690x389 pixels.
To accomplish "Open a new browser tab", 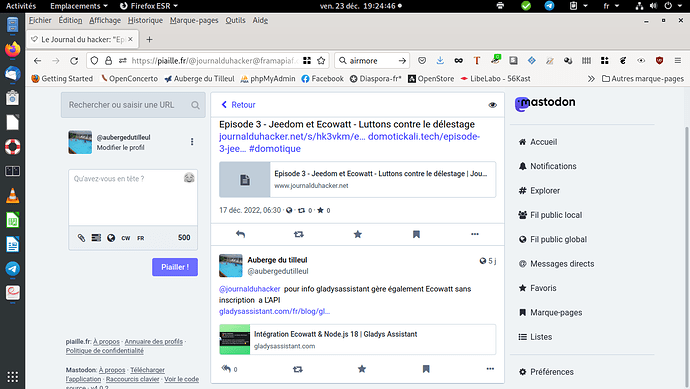I will 149,39.
